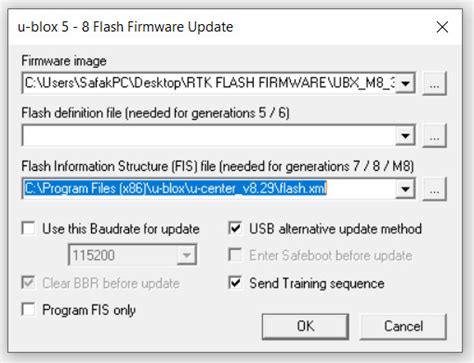The image size is (474, 363).
Task: Expand the Firmware image path dropdown
Action: click(x=405, y=83)
